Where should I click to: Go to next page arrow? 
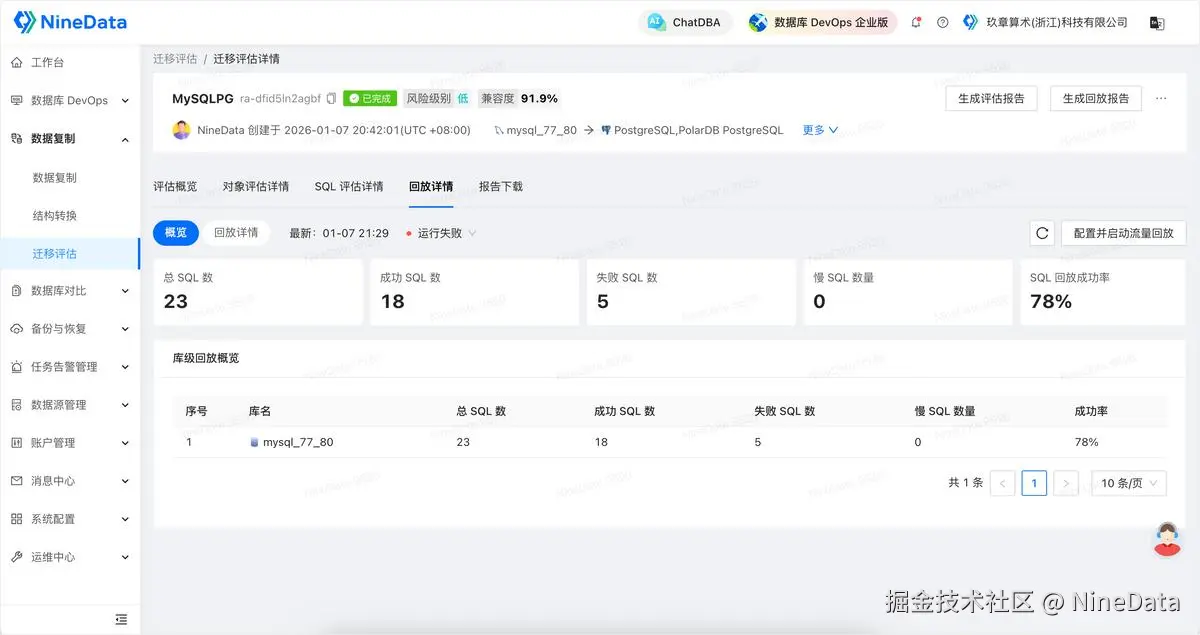click(1066, 483)
